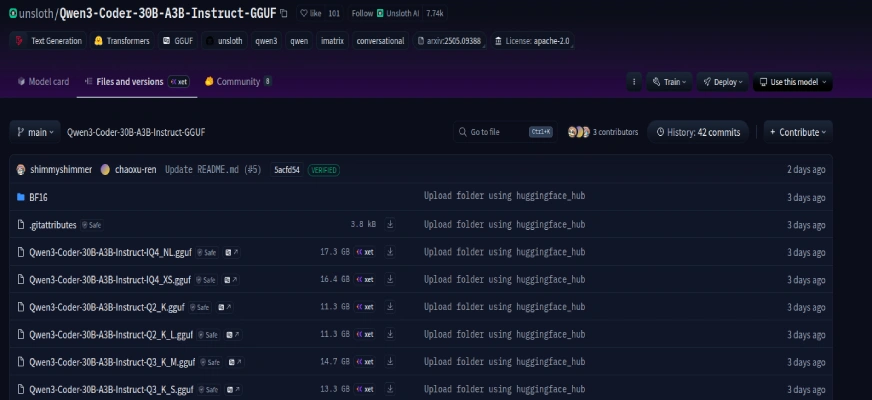
Task: Download the Q3_K_S.gguf file
Action: tap(390, 388)
